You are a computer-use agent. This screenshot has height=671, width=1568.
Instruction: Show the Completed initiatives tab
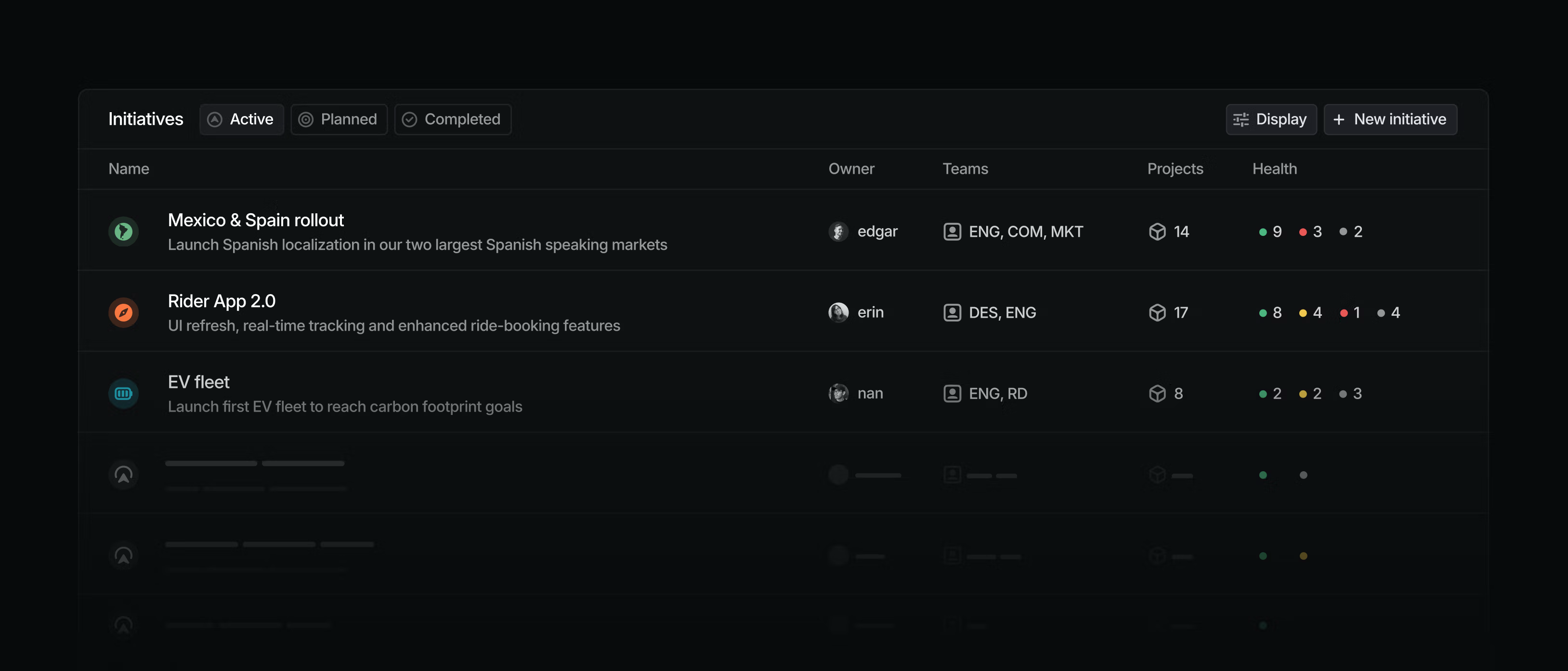[452, 119]
